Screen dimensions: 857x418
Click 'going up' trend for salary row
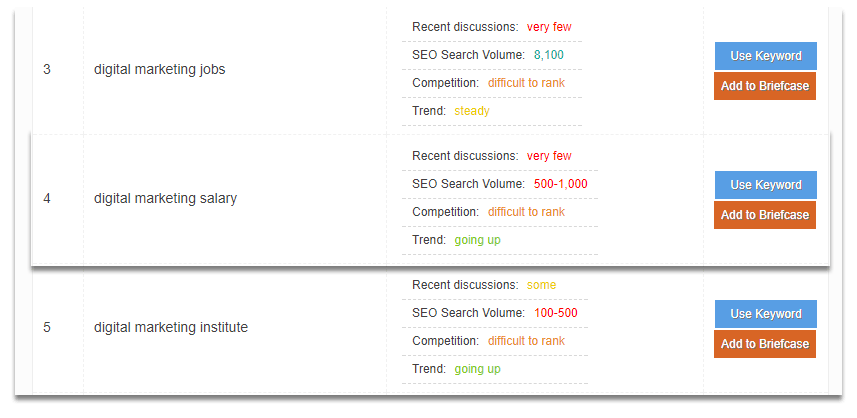(477, 240)
